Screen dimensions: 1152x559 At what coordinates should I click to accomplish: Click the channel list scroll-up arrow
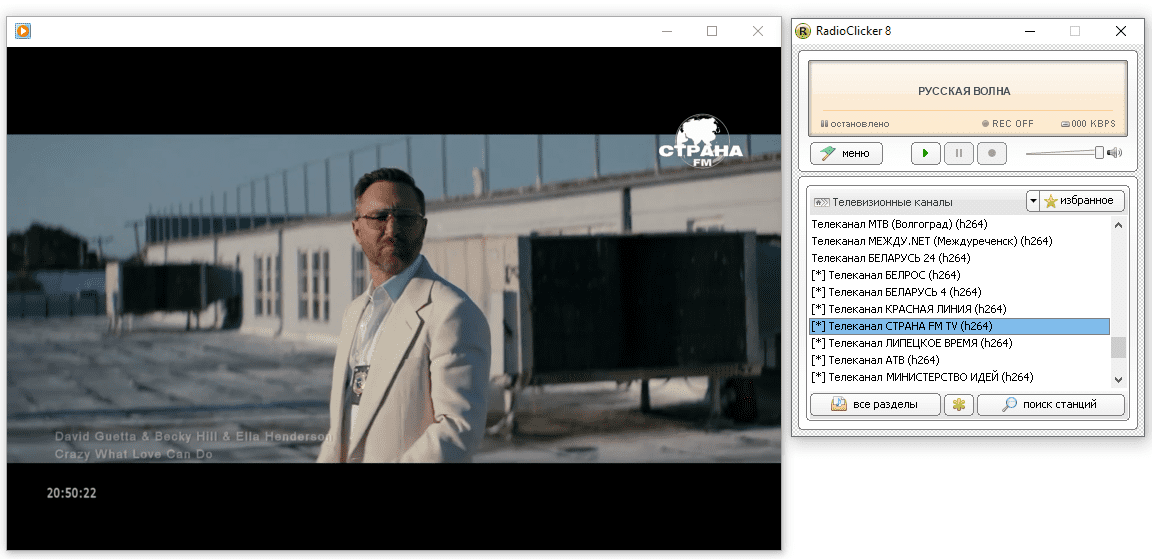[1118, 225]
